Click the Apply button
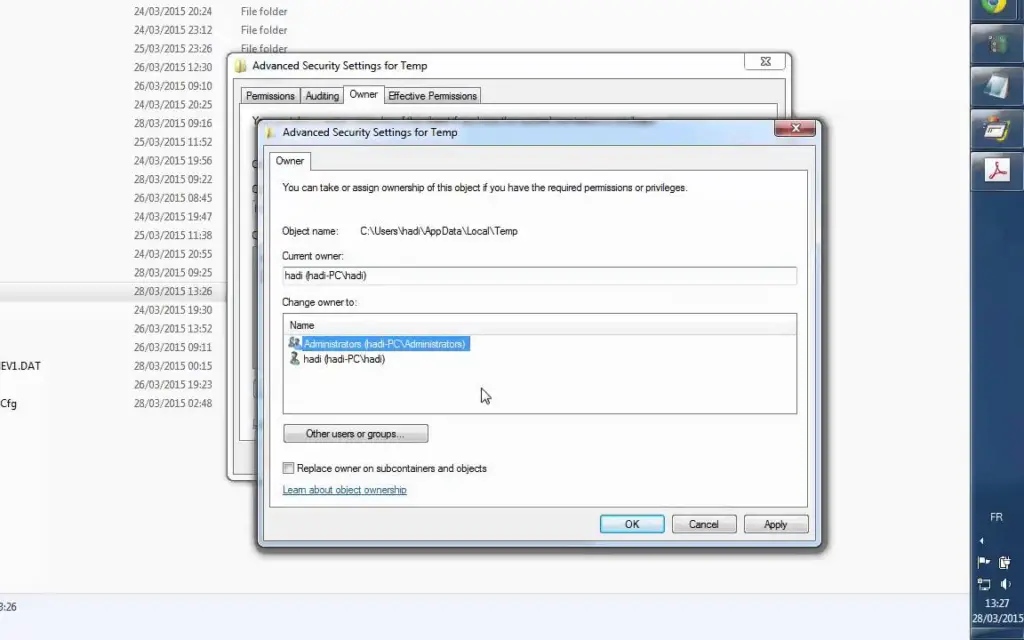Viewport: 1024px width, 640px height. 775,524
